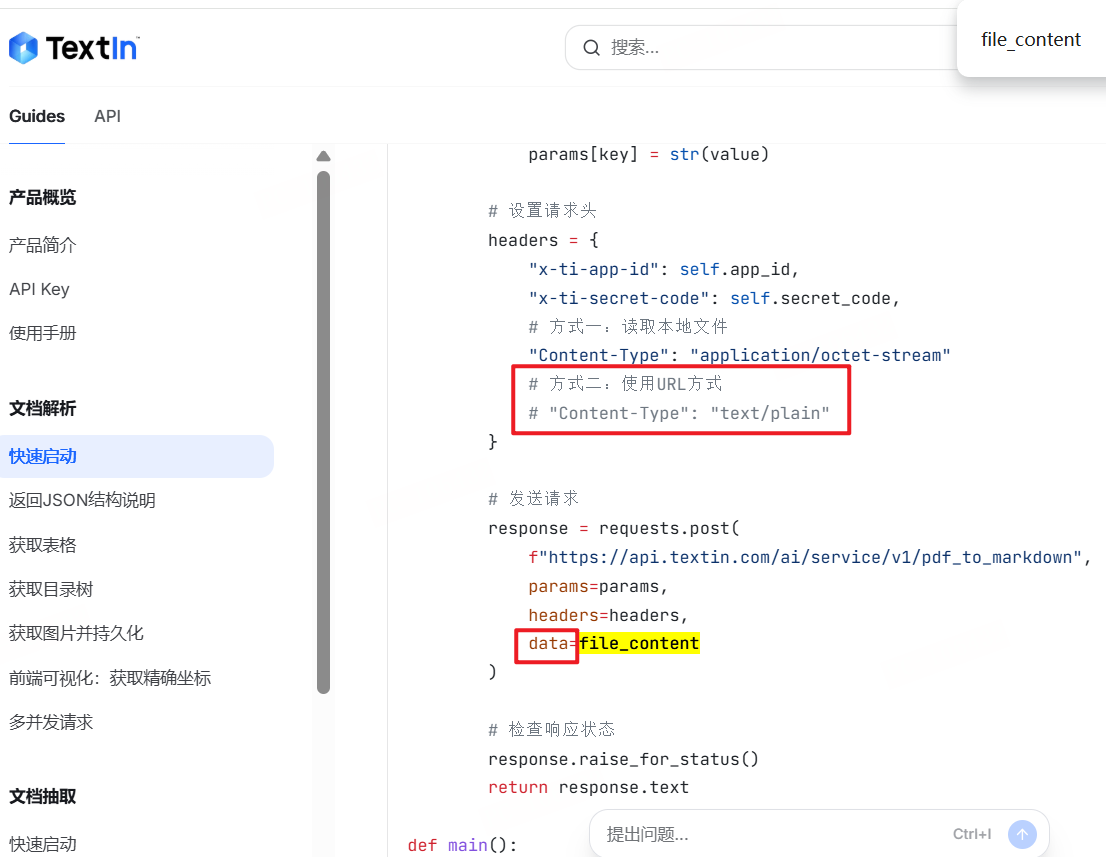Click params[key] = str(value) line
The width and height of the screenshot is (1106, 857).
(649, 154)
